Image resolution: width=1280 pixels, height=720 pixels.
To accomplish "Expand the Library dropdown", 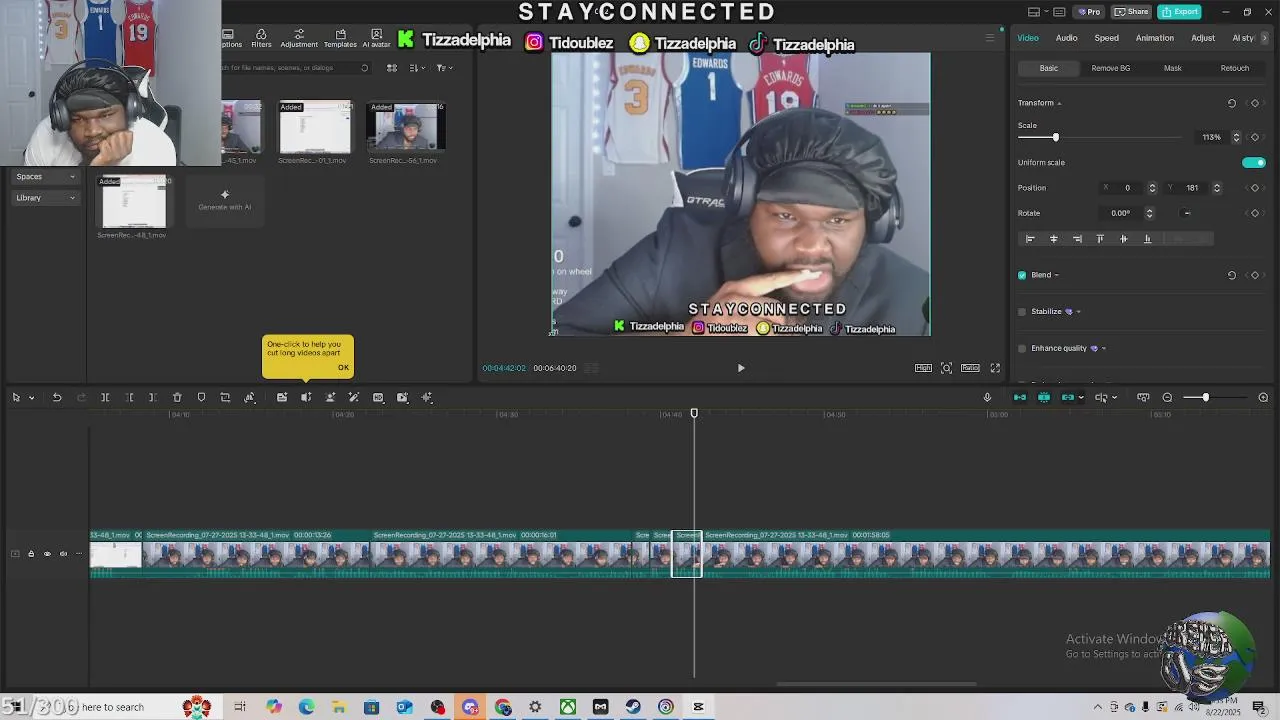I will (x=46, y=198).
